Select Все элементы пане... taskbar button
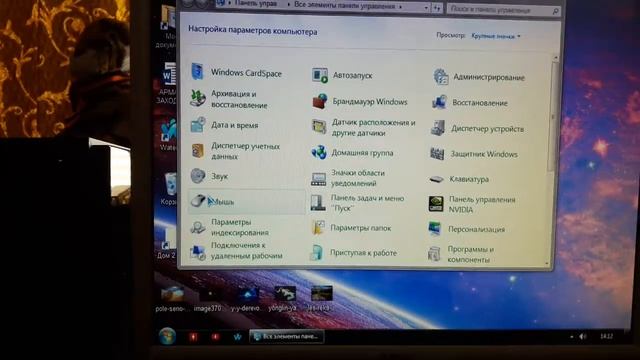The width and height of the screenshot is (640, 360). pyautogui.click(x=287, y=336)
